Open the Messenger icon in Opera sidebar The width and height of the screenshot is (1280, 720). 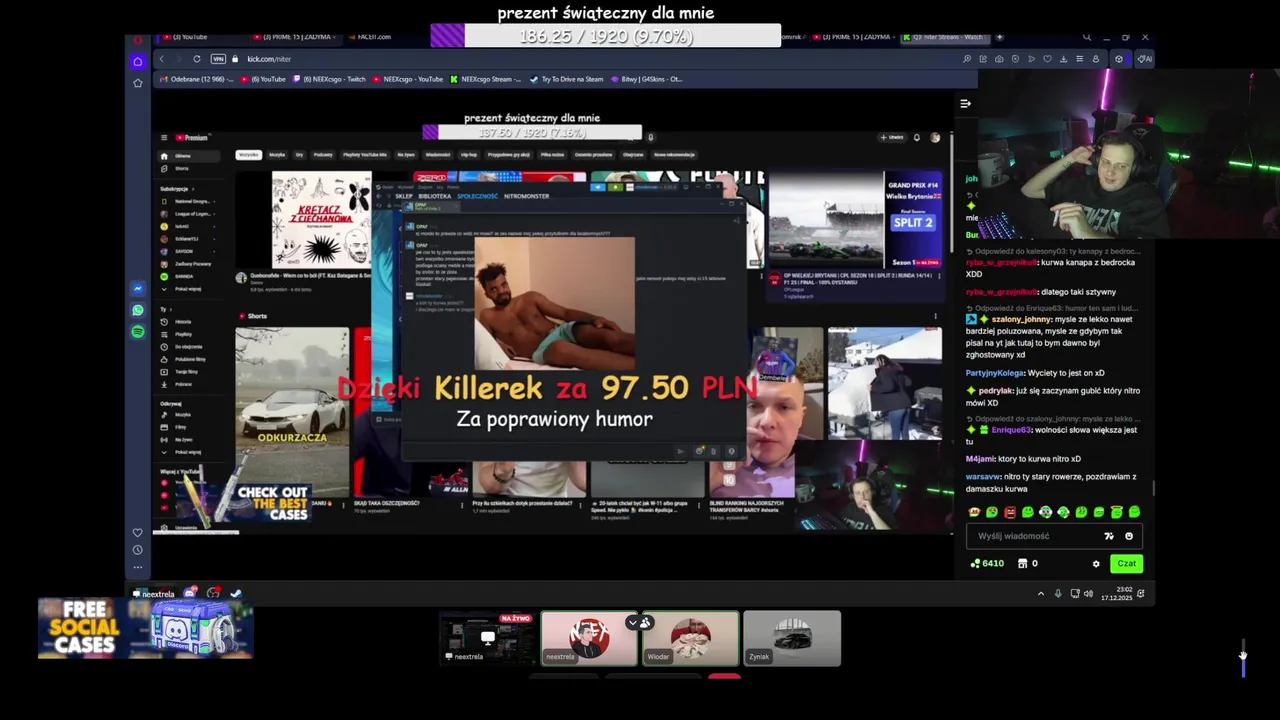click(138, 289)
